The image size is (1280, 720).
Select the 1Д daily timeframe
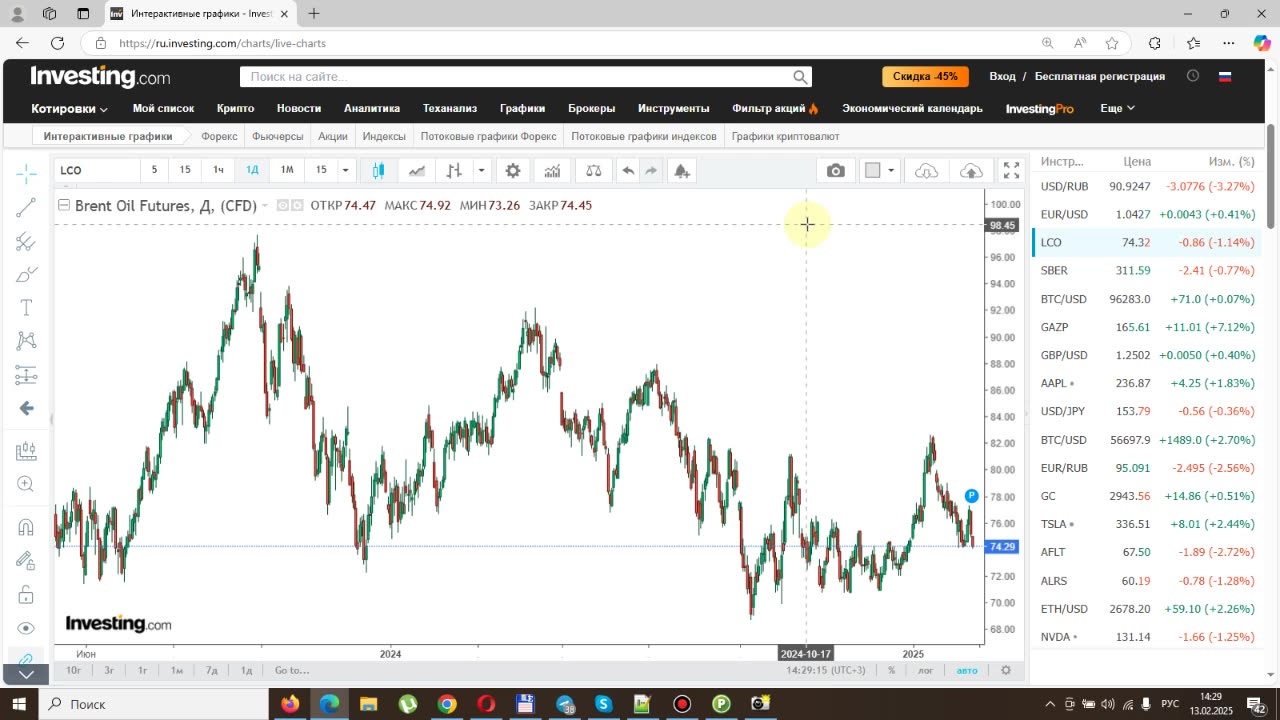[x=252, y=170]
